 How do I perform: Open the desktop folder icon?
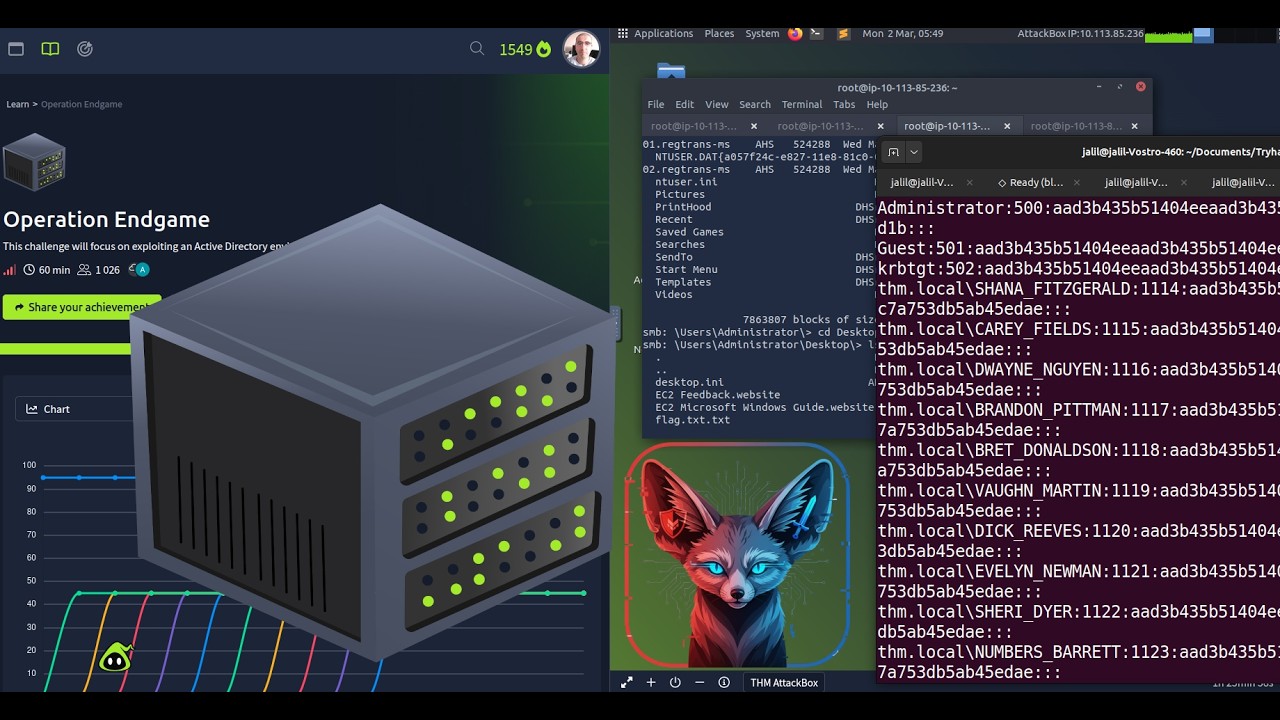[671, 70]
